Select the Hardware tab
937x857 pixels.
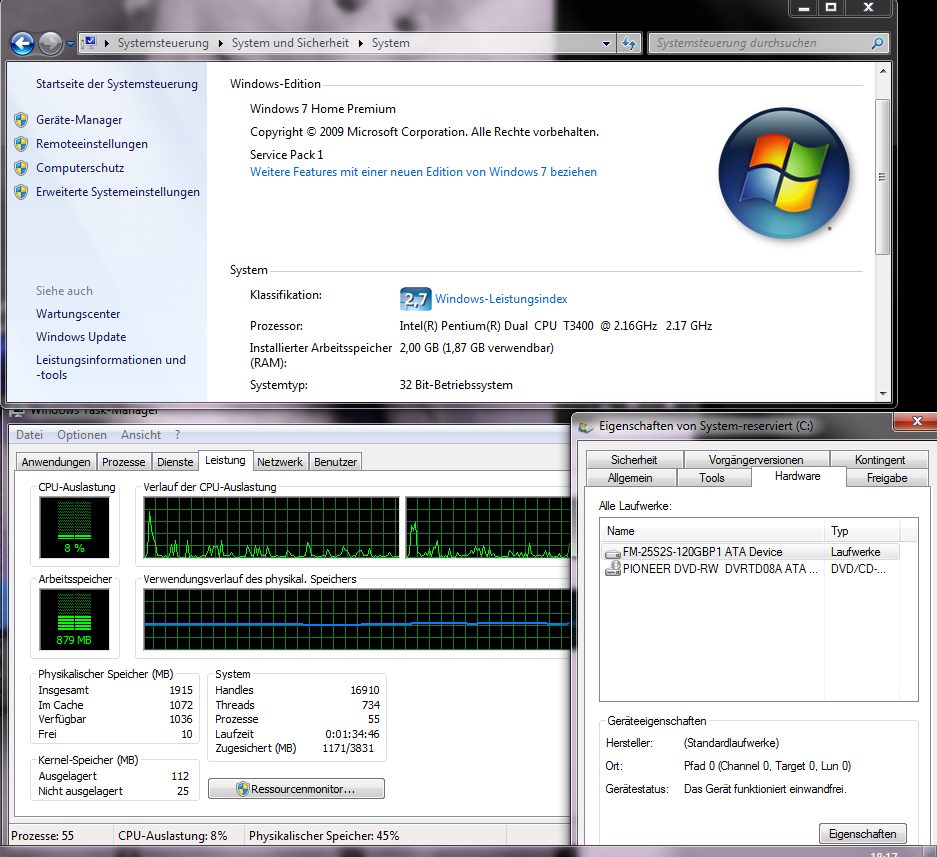coord(798,476)
